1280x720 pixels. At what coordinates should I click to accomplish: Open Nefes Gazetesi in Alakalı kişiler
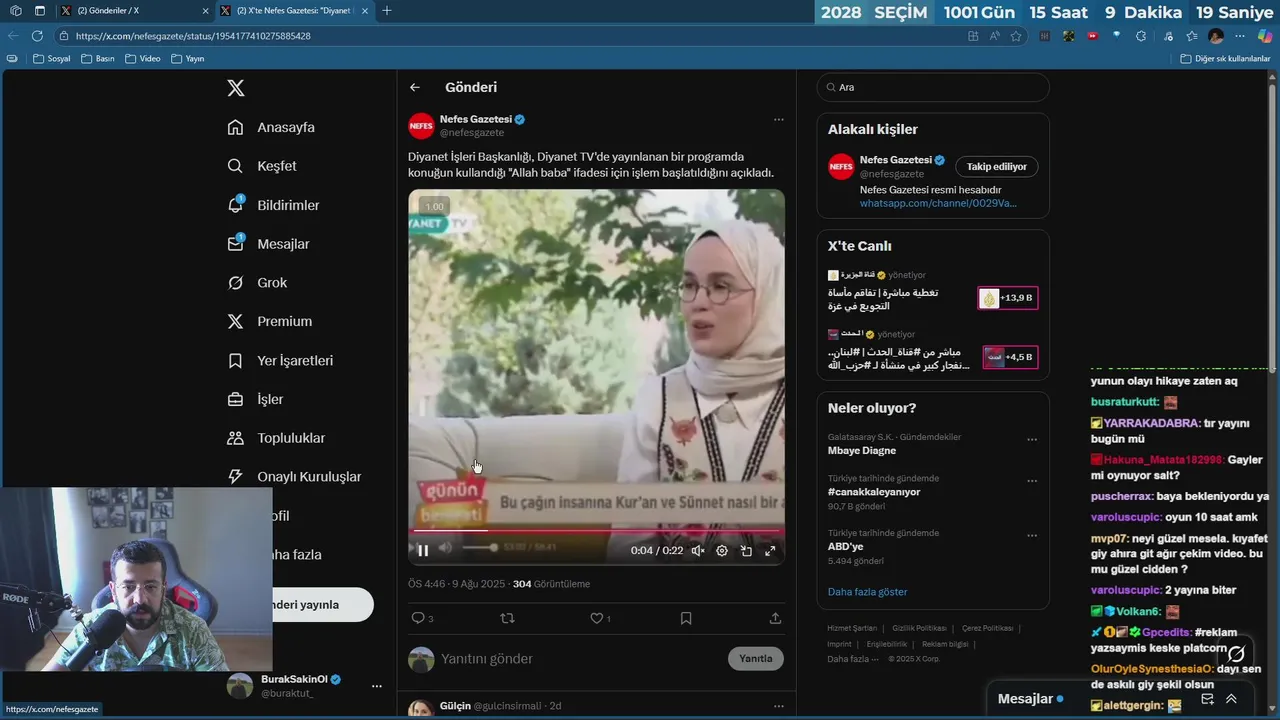[x=895, y=160]
